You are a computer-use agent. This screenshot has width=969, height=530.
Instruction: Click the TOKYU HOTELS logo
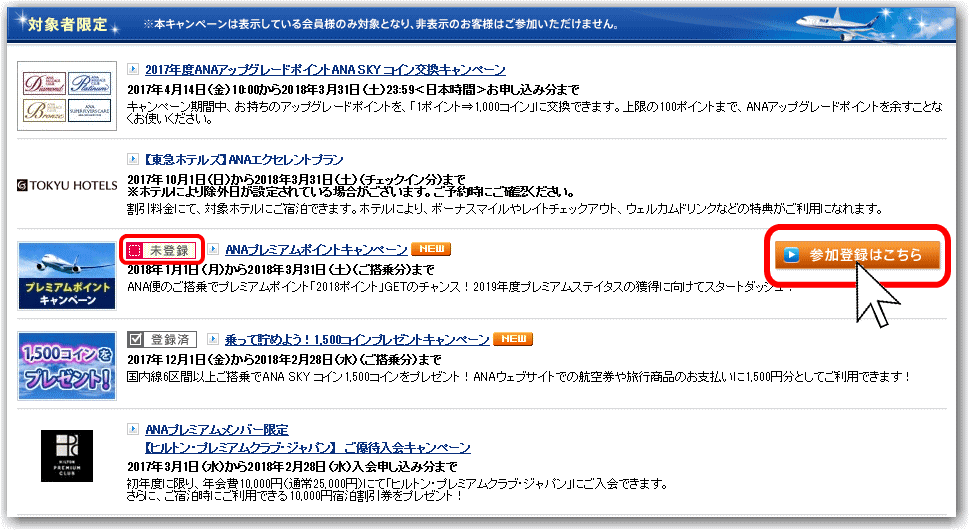tap(67, 185)
